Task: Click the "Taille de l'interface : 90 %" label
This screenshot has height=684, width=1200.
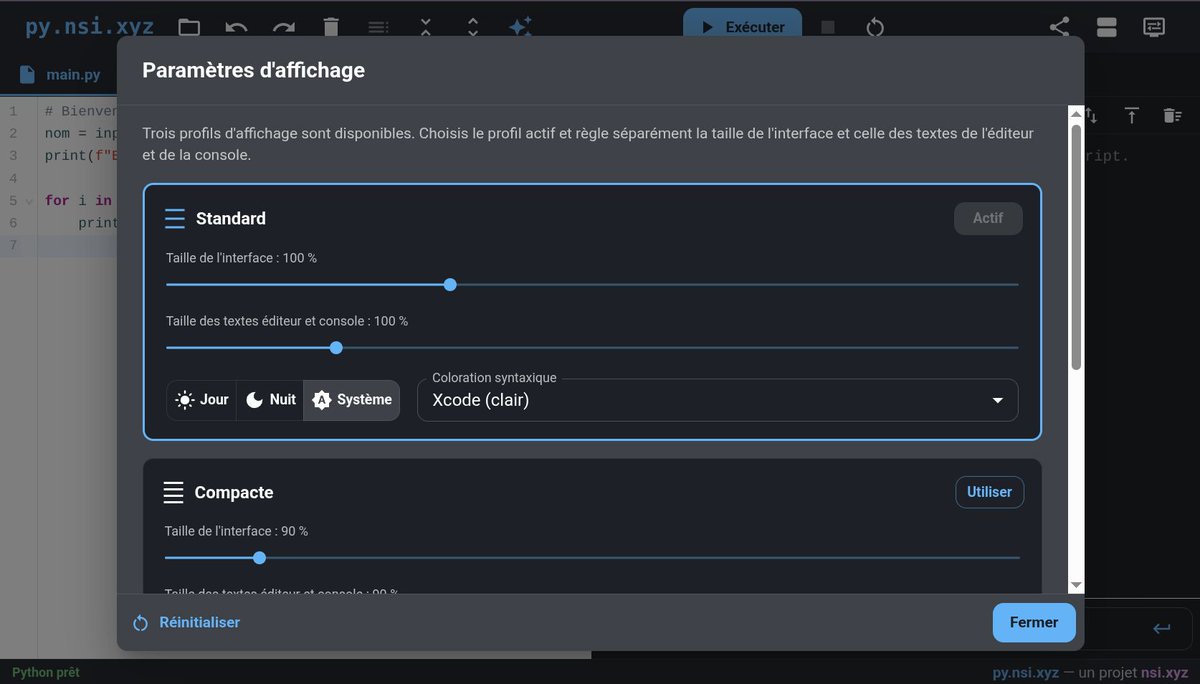Action: point(236,531)
